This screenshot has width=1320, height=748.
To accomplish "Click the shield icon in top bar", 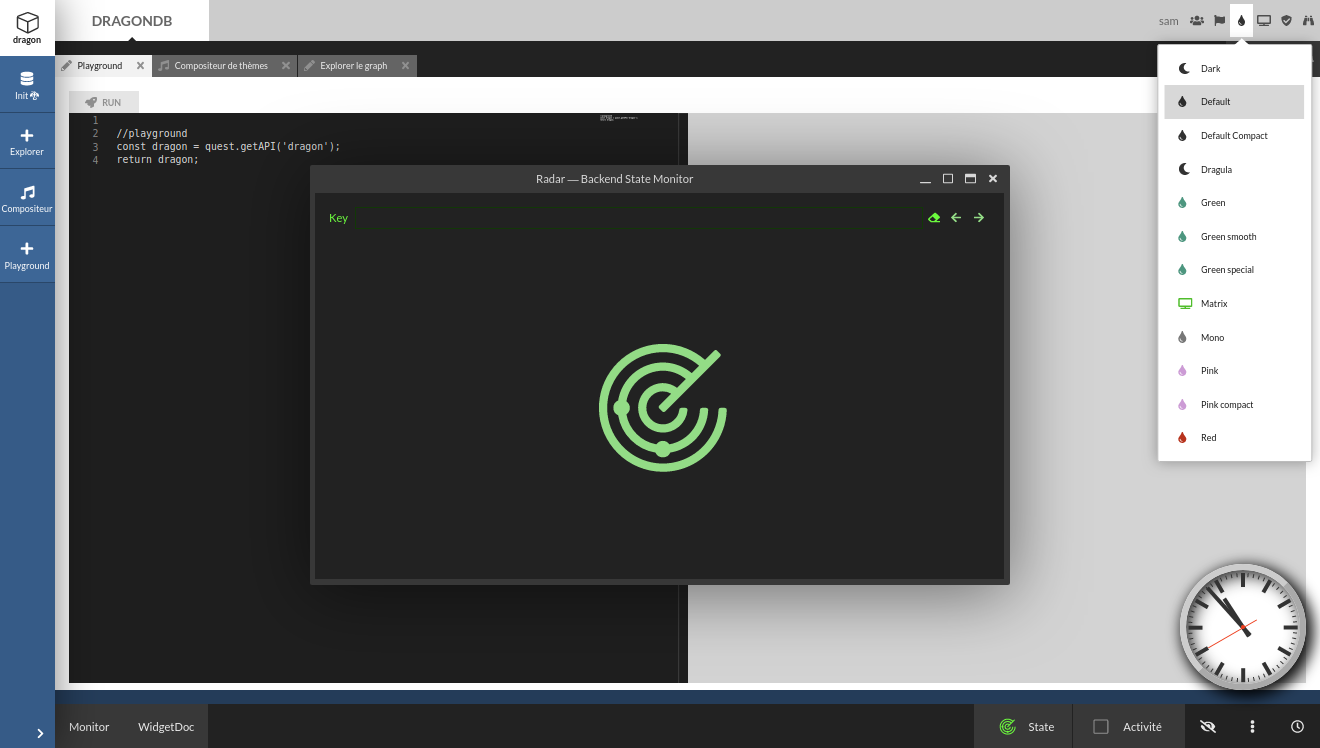I will tap(1286, 20).
